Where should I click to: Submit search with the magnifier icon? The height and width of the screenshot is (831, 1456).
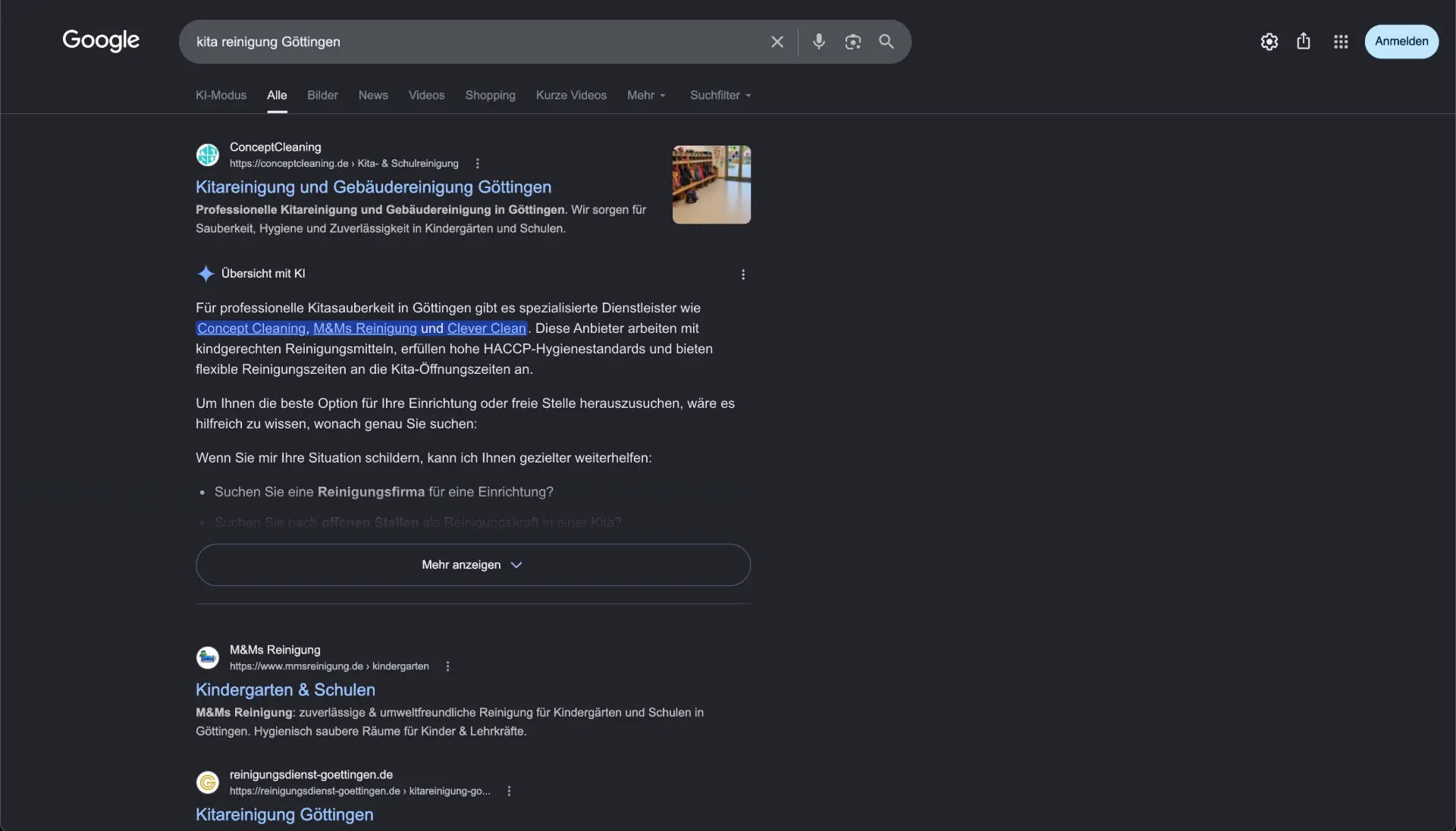coord(886,42)
